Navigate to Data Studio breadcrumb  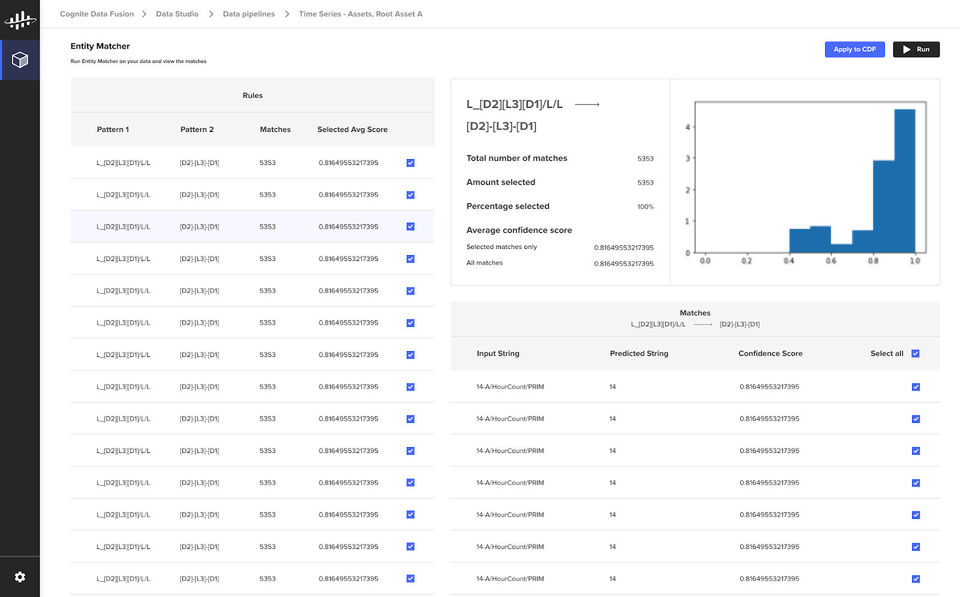[177, 14]
